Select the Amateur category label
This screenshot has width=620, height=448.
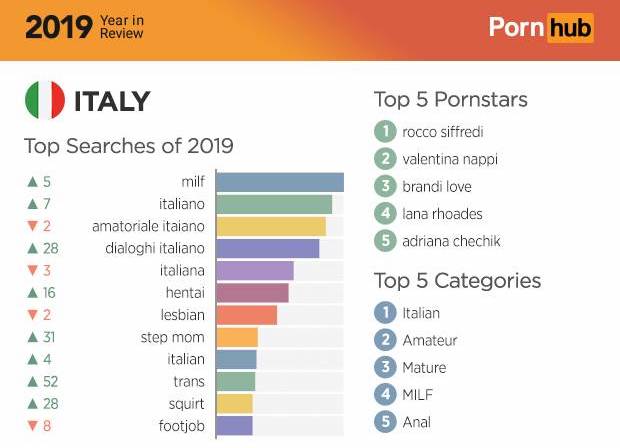tap(430, 340)
